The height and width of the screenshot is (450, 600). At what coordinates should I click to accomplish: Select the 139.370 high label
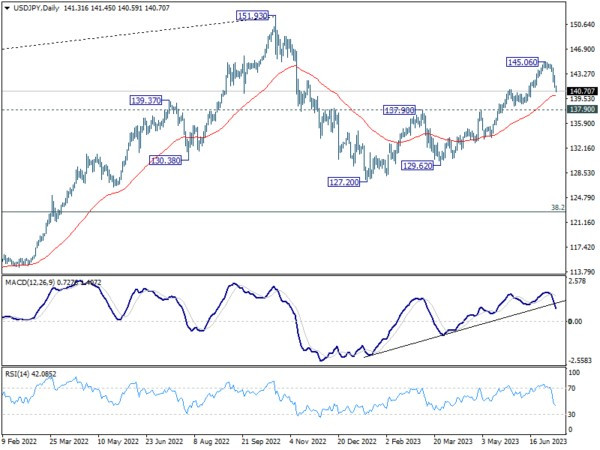[x=145, y=101]
